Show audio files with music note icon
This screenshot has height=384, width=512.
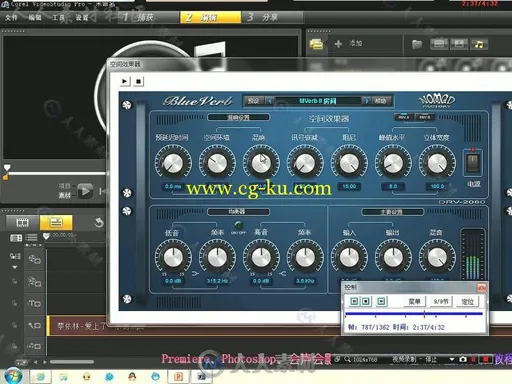pos(479,44)
